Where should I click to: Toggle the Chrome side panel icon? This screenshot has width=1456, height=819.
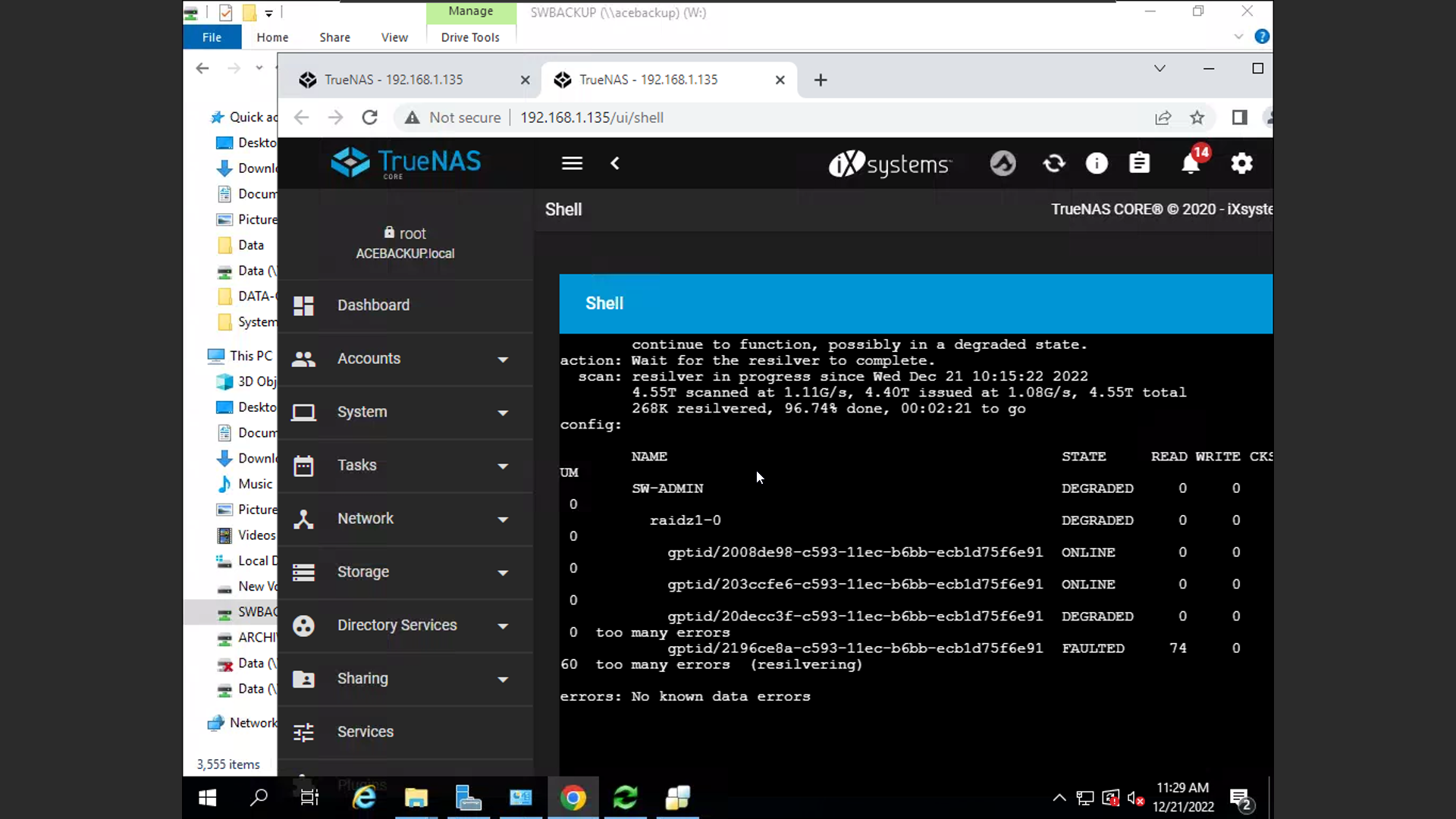1239,118
